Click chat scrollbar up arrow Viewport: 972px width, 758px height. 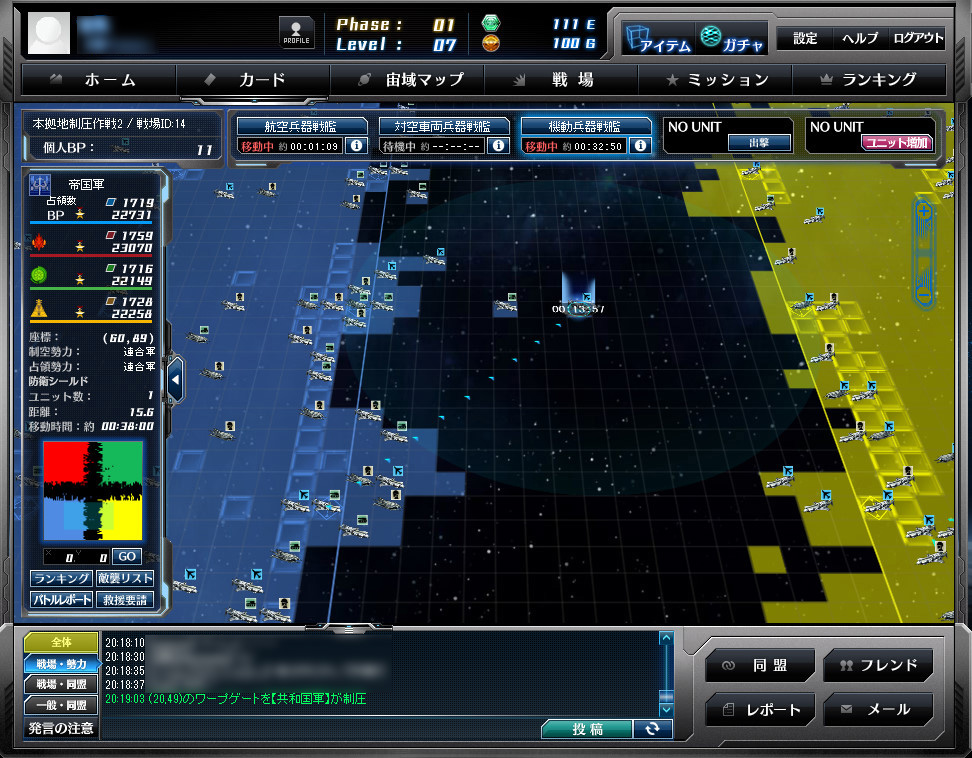[666, 638]
